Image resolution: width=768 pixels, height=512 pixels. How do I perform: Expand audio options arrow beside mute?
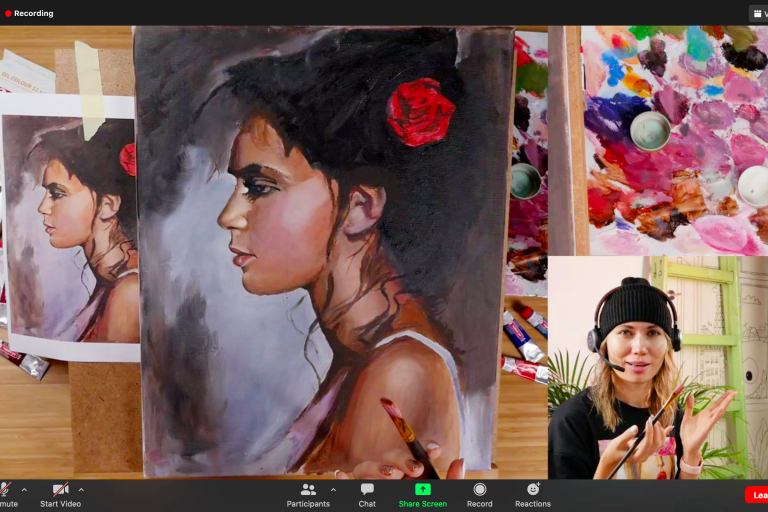[24, 489]
